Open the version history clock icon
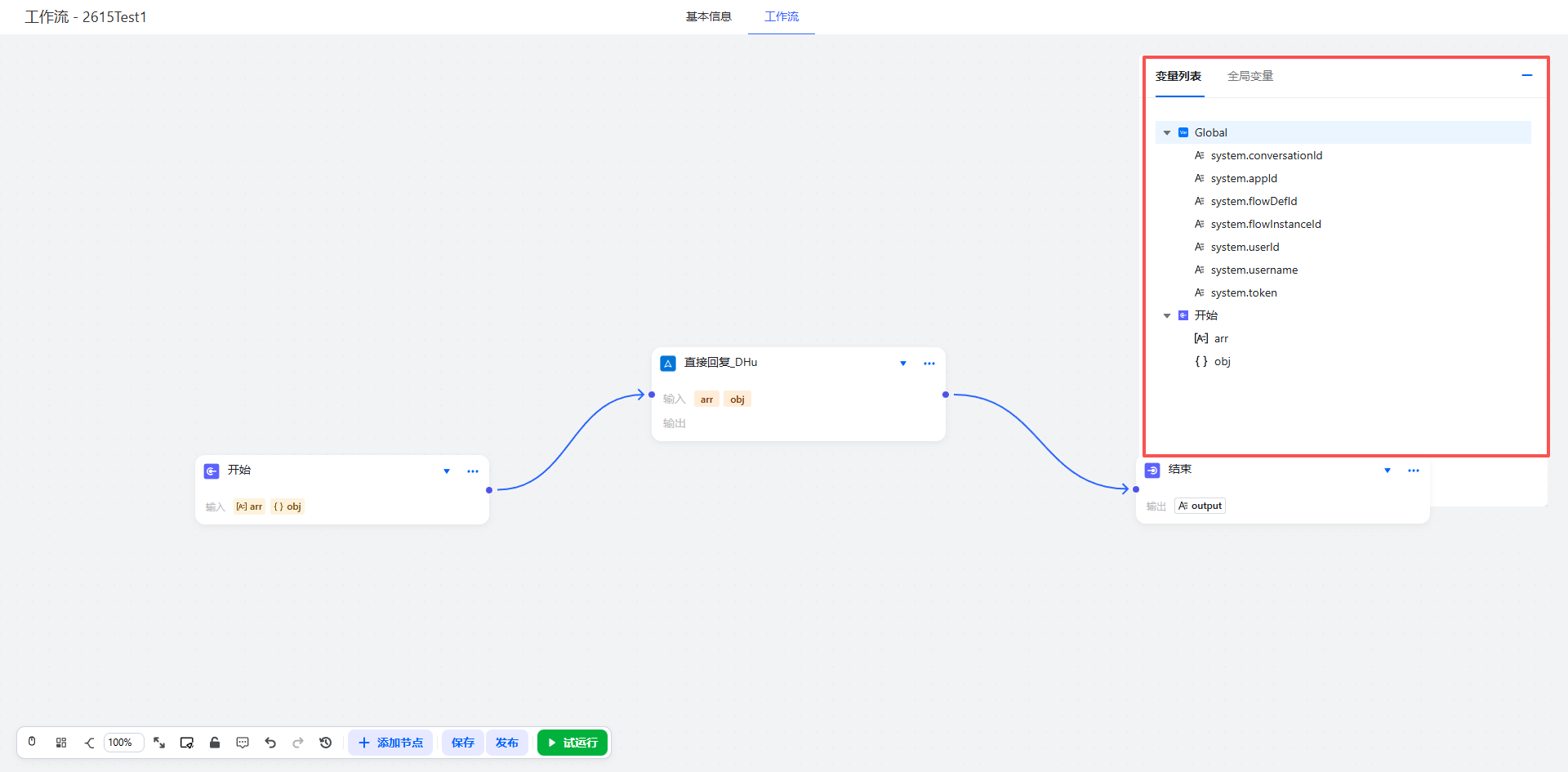 (326, 743)
